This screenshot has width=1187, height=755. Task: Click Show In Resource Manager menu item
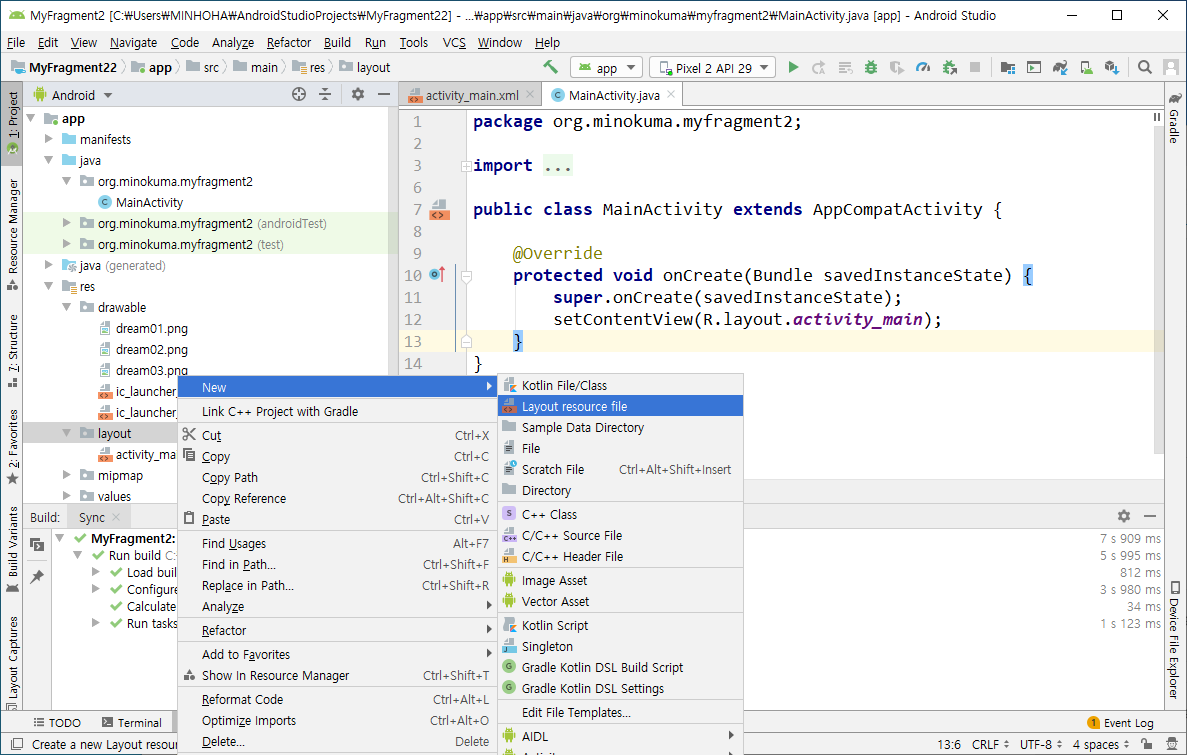338,675
